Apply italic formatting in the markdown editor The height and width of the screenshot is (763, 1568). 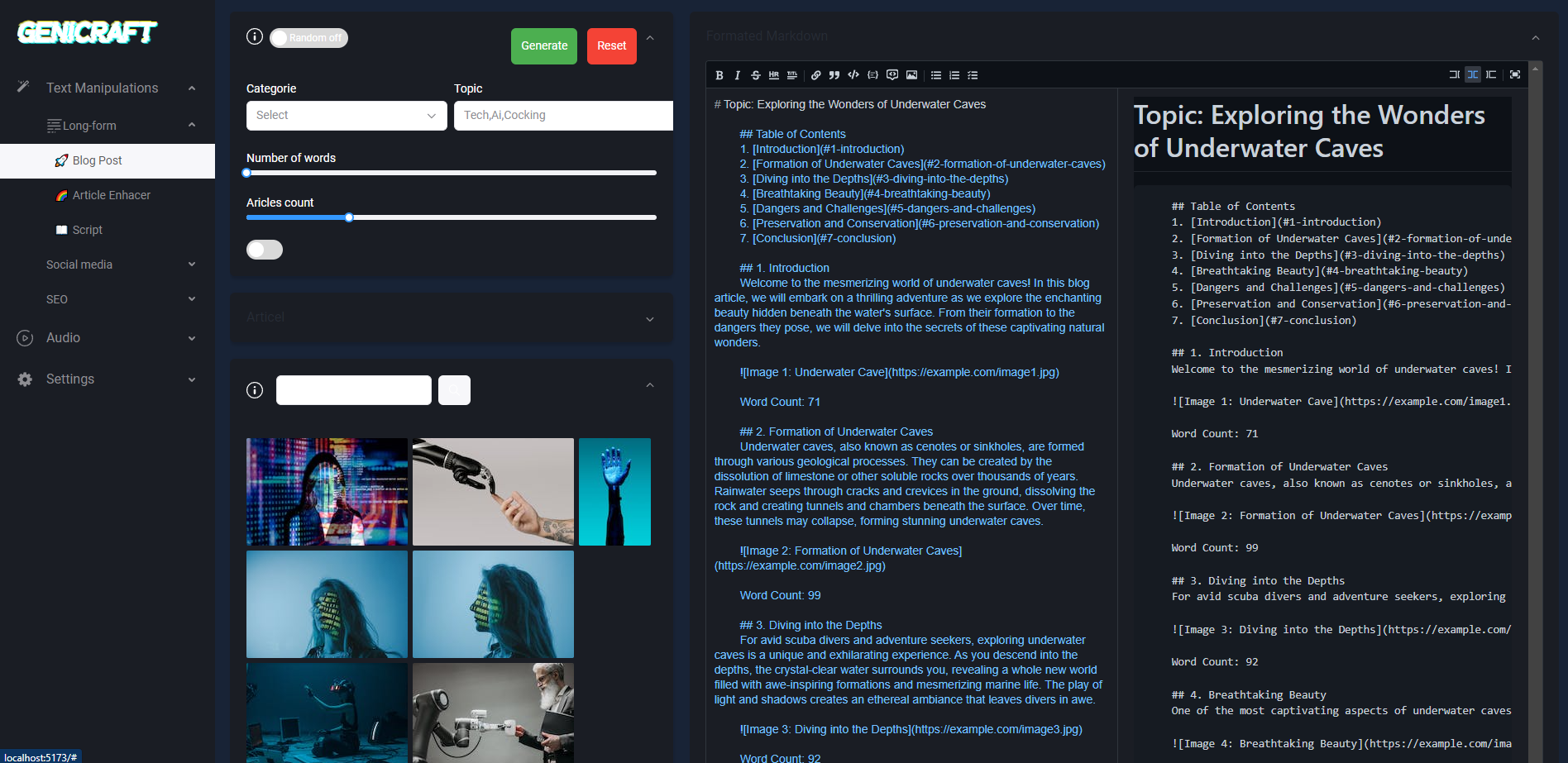point(737,75)
